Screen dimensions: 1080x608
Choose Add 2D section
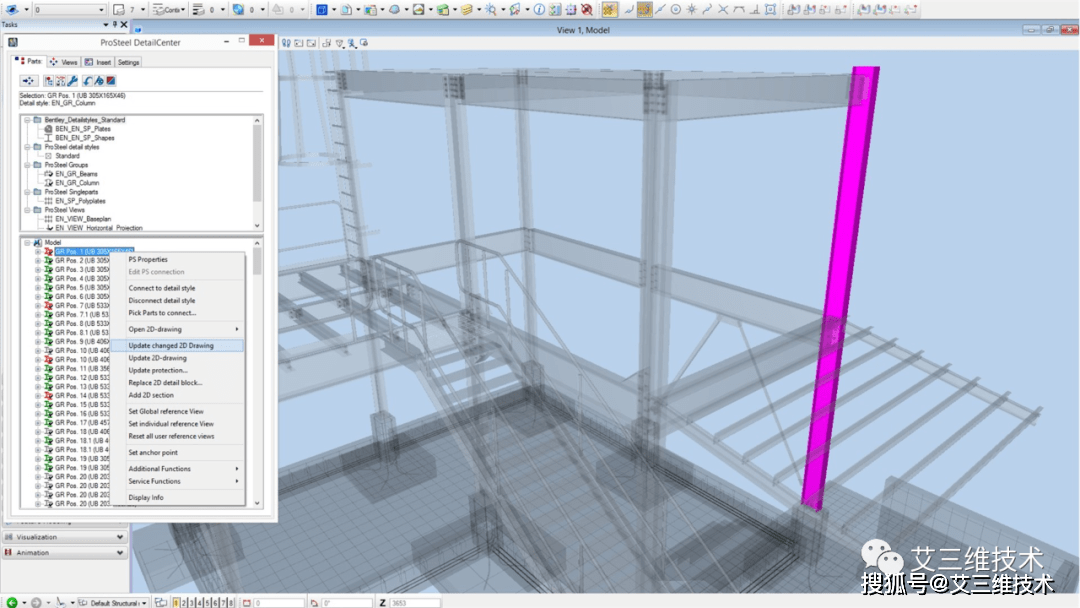point(151,395)
